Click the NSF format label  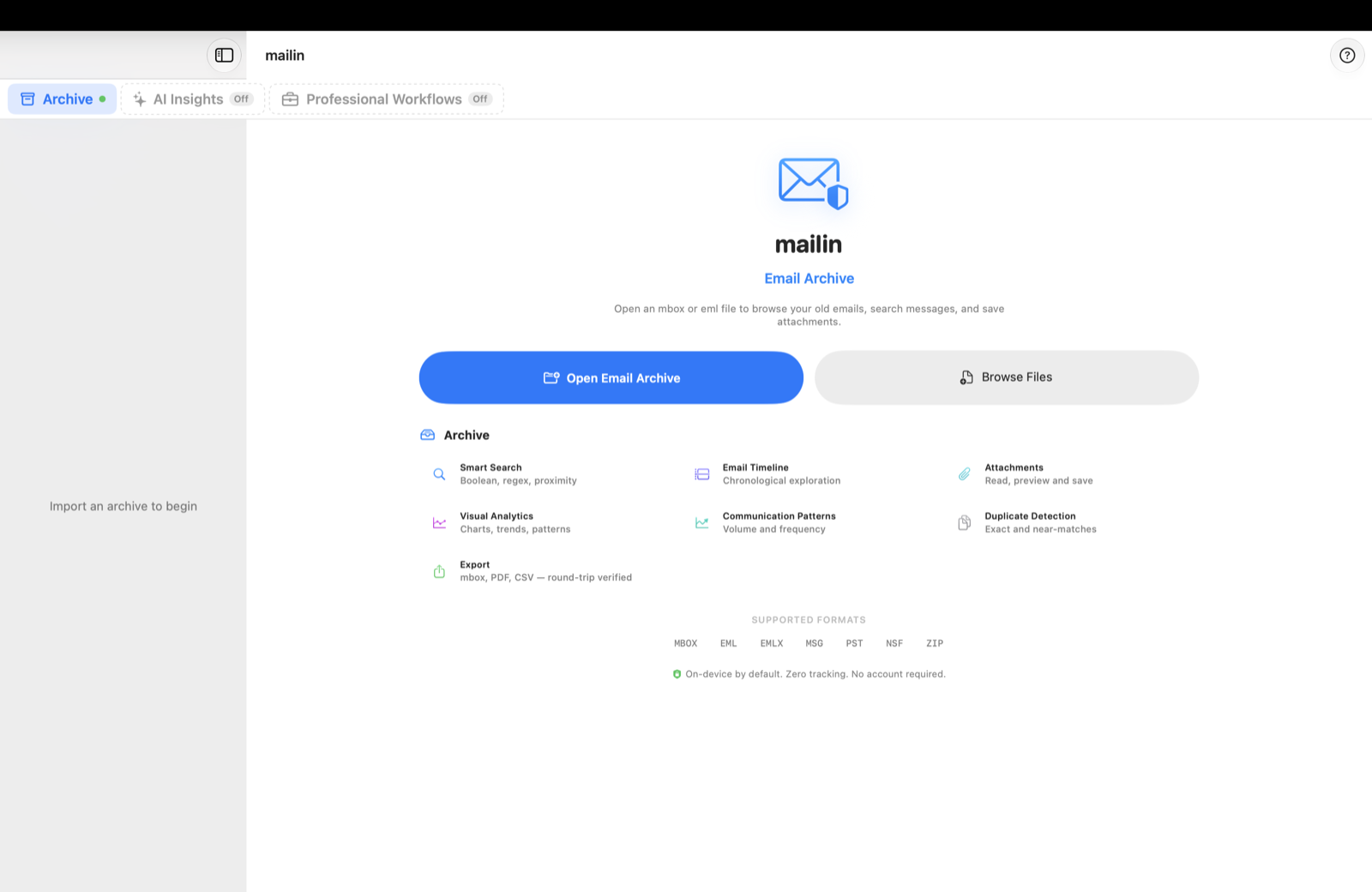pos(894,643)
